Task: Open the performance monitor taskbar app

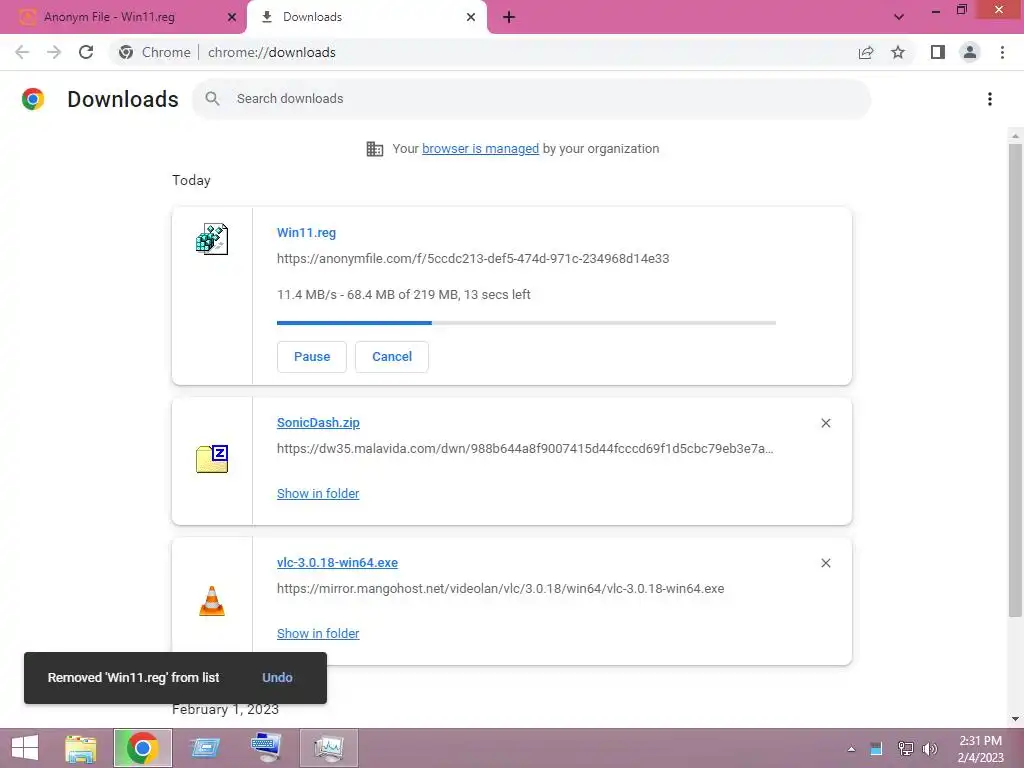Action: [x=328, y=748]
